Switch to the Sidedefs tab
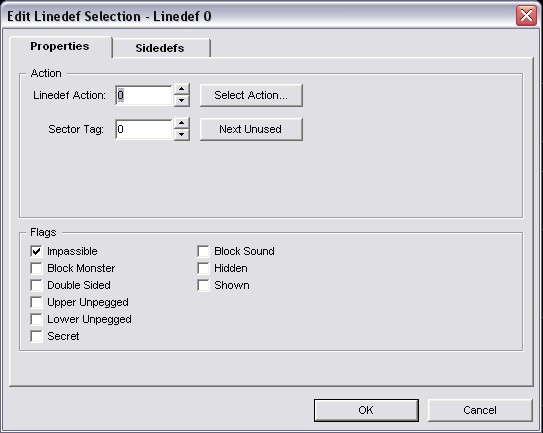543x433 pixels. 161,48
